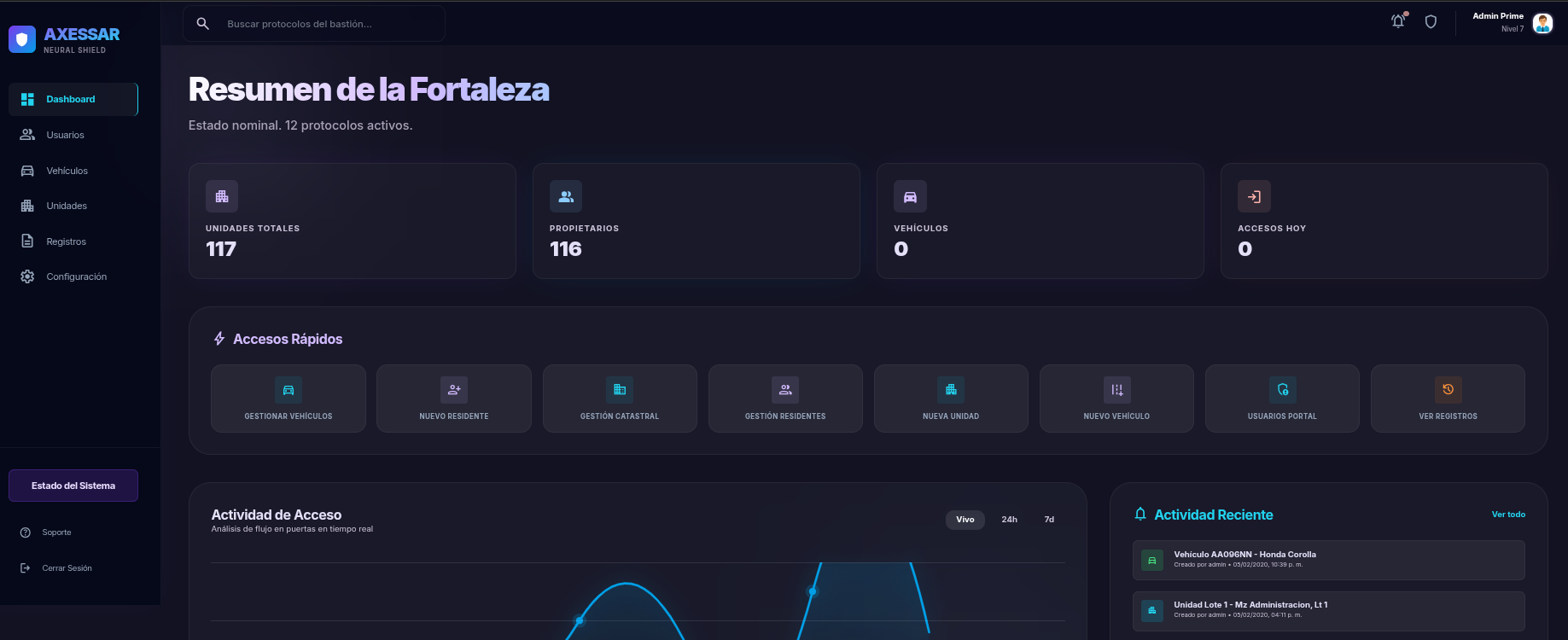
Task: Click the Cerrar Sesión link
Action: [x=67, y=568]
